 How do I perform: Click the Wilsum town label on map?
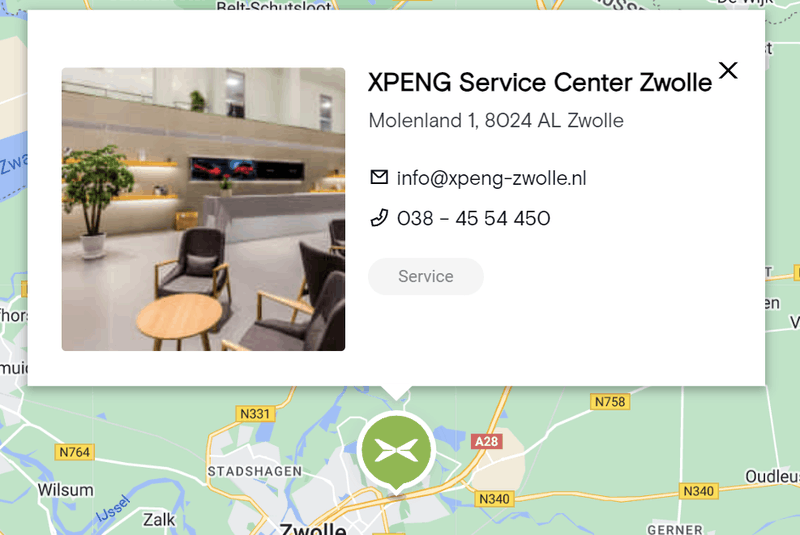(66, 490)
